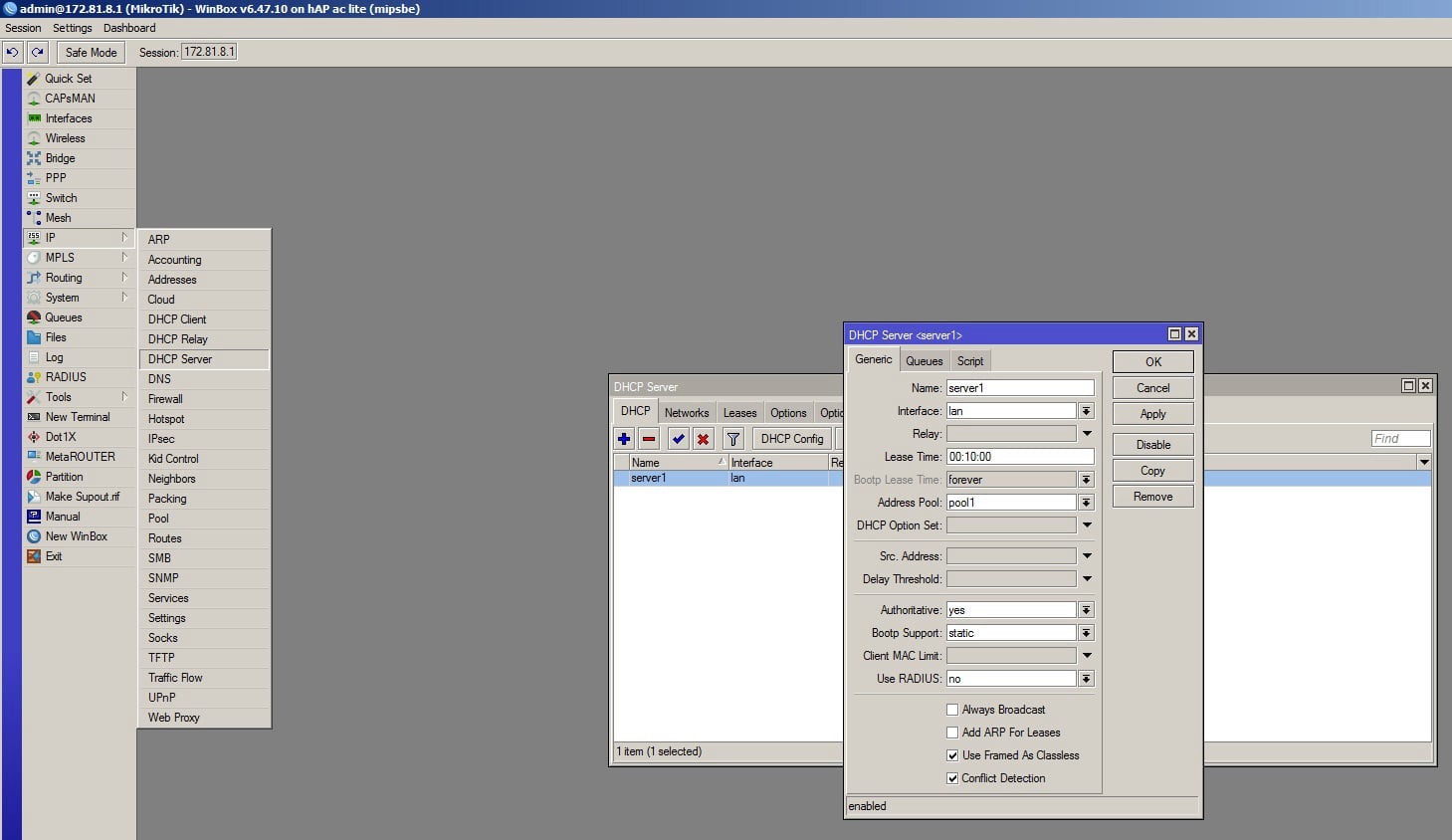Screen dimensions: 1452x840
Task: Open the Bootp Support dropdown
Action: (x=1086, y=633)
